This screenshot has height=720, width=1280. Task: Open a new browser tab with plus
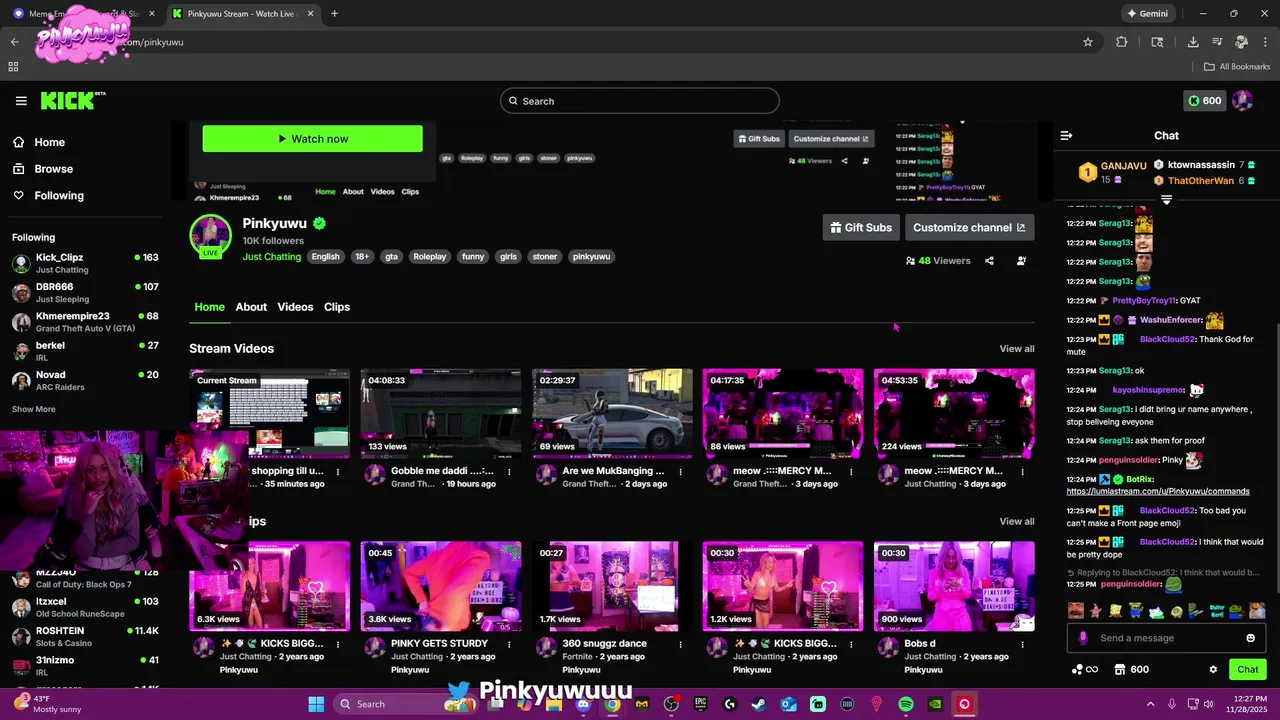coord(334,14)
